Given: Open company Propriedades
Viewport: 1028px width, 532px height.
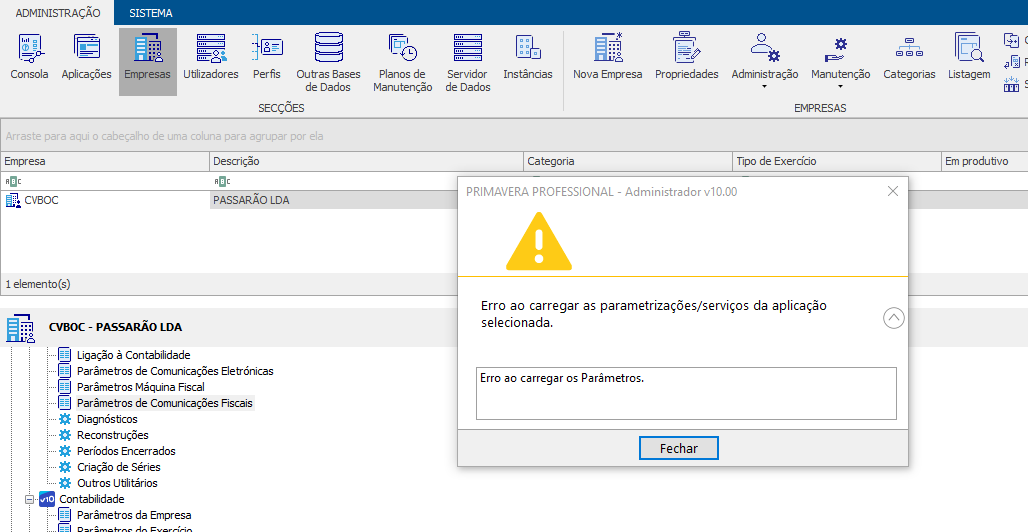Looking at the screenshot, I should 686,58.
